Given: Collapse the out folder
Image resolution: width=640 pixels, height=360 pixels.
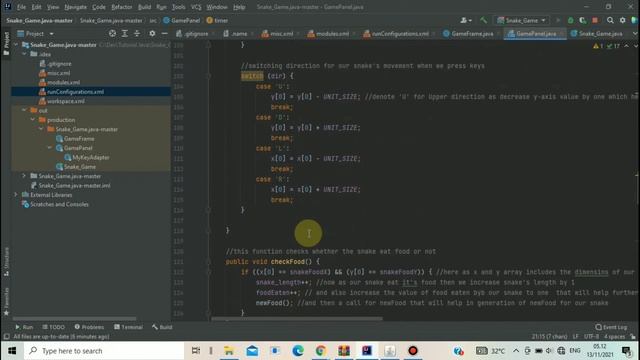Looking at the screenshot, I should (24, 110).
